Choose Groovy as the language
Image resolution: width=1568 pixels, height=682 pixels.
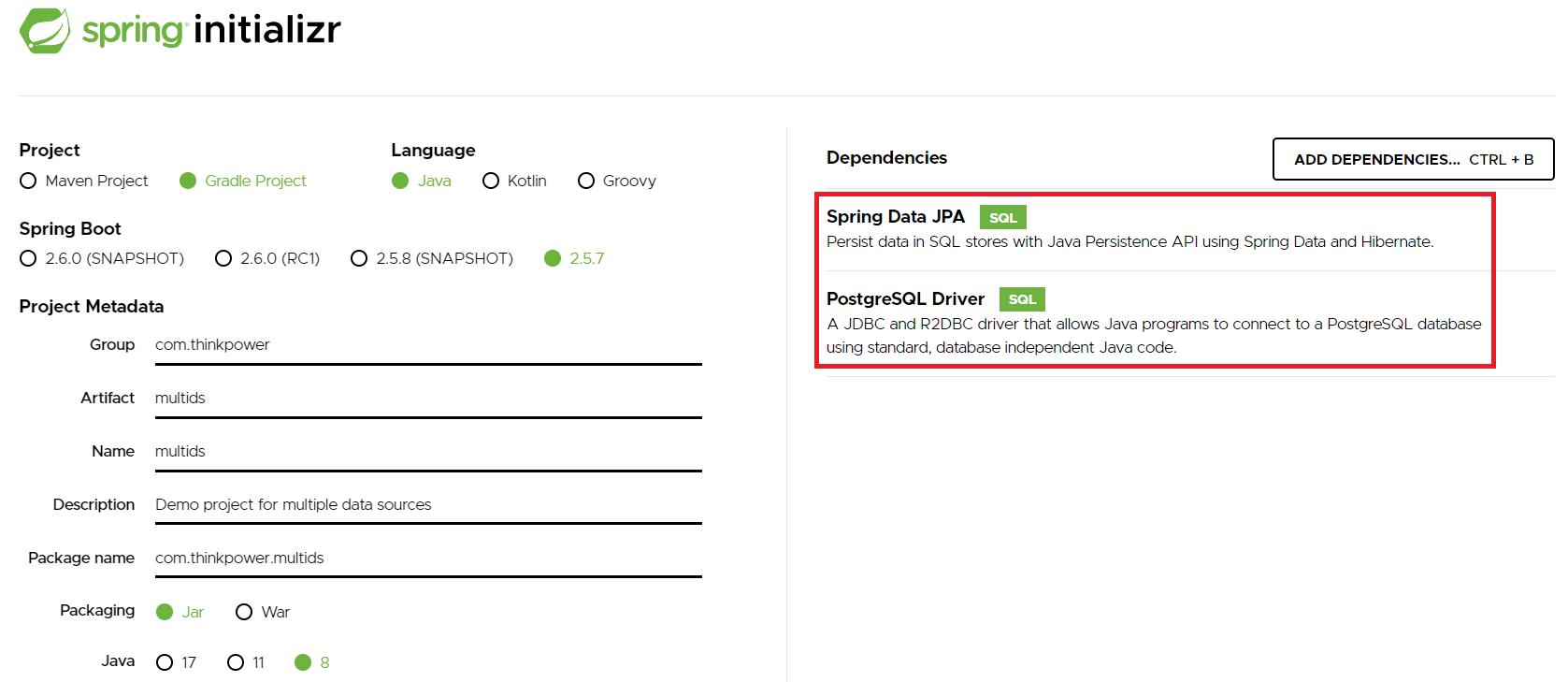coord(586,181)
